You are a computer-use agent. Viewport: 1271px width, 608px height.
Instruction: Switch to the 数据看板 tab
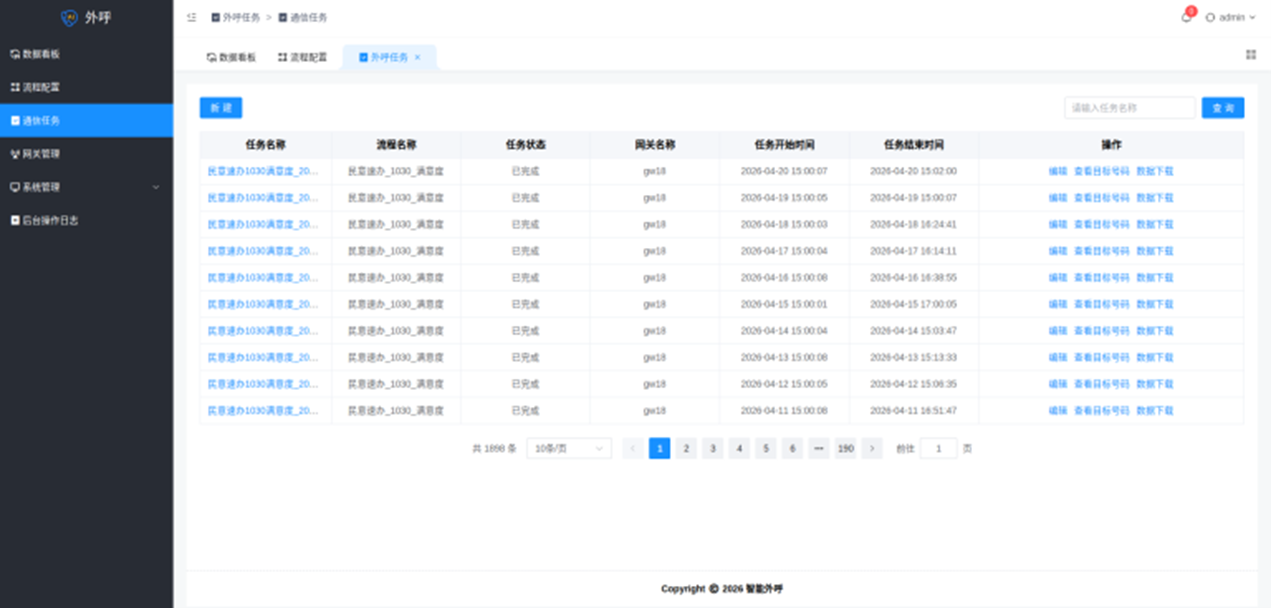[x=231, y=57]
